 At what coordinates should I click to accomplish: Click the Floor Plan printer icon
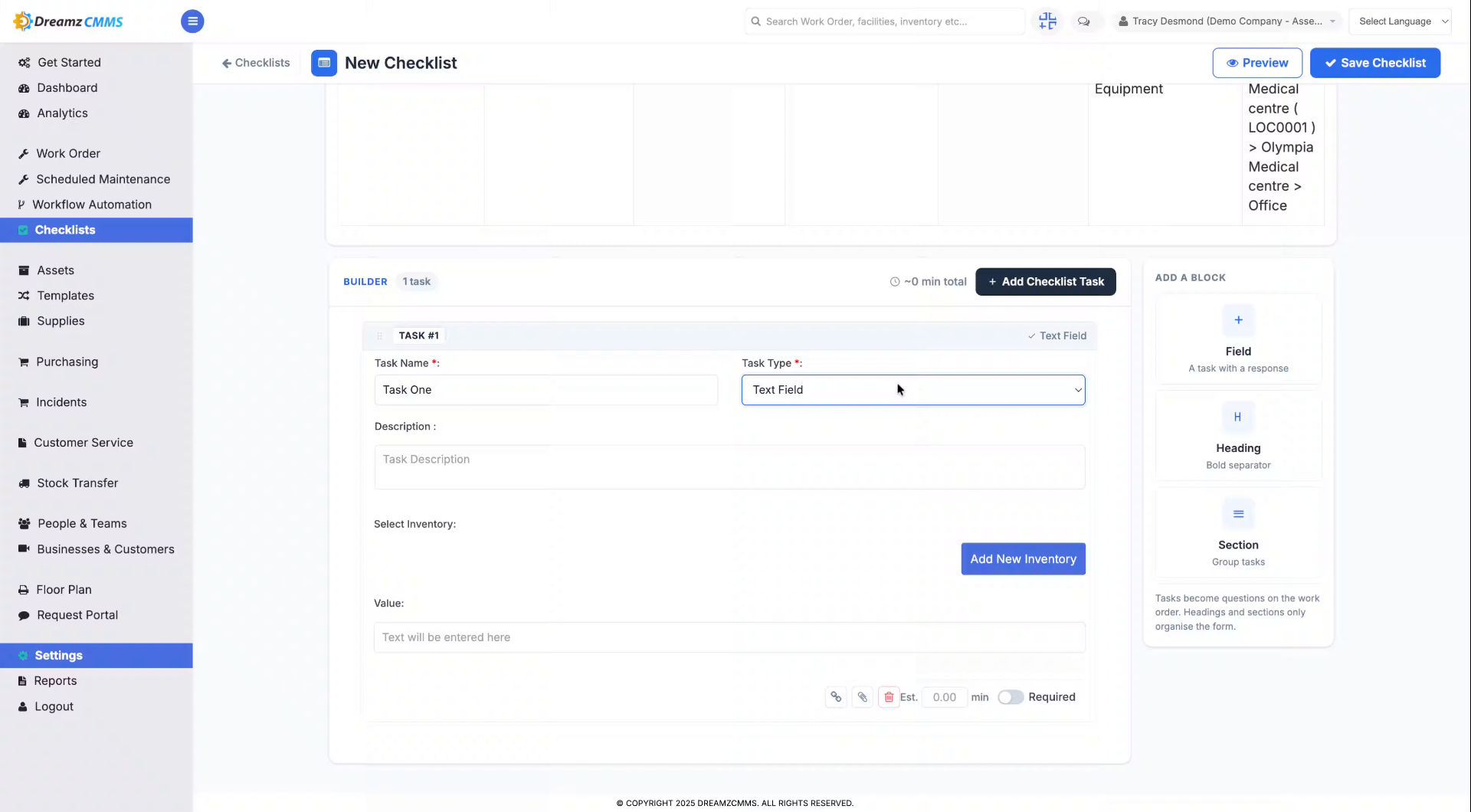coord(24,590)
